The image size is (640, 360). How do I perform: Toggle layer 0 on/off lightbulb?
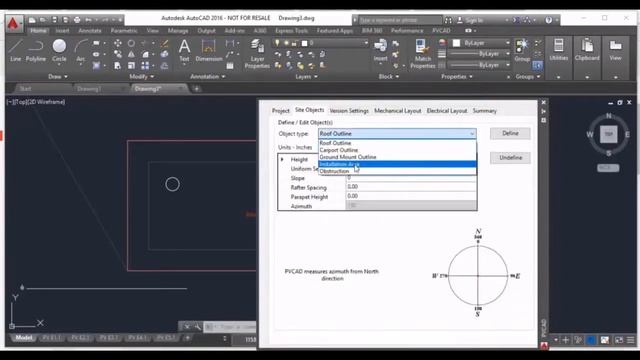(x=277, y=43)
